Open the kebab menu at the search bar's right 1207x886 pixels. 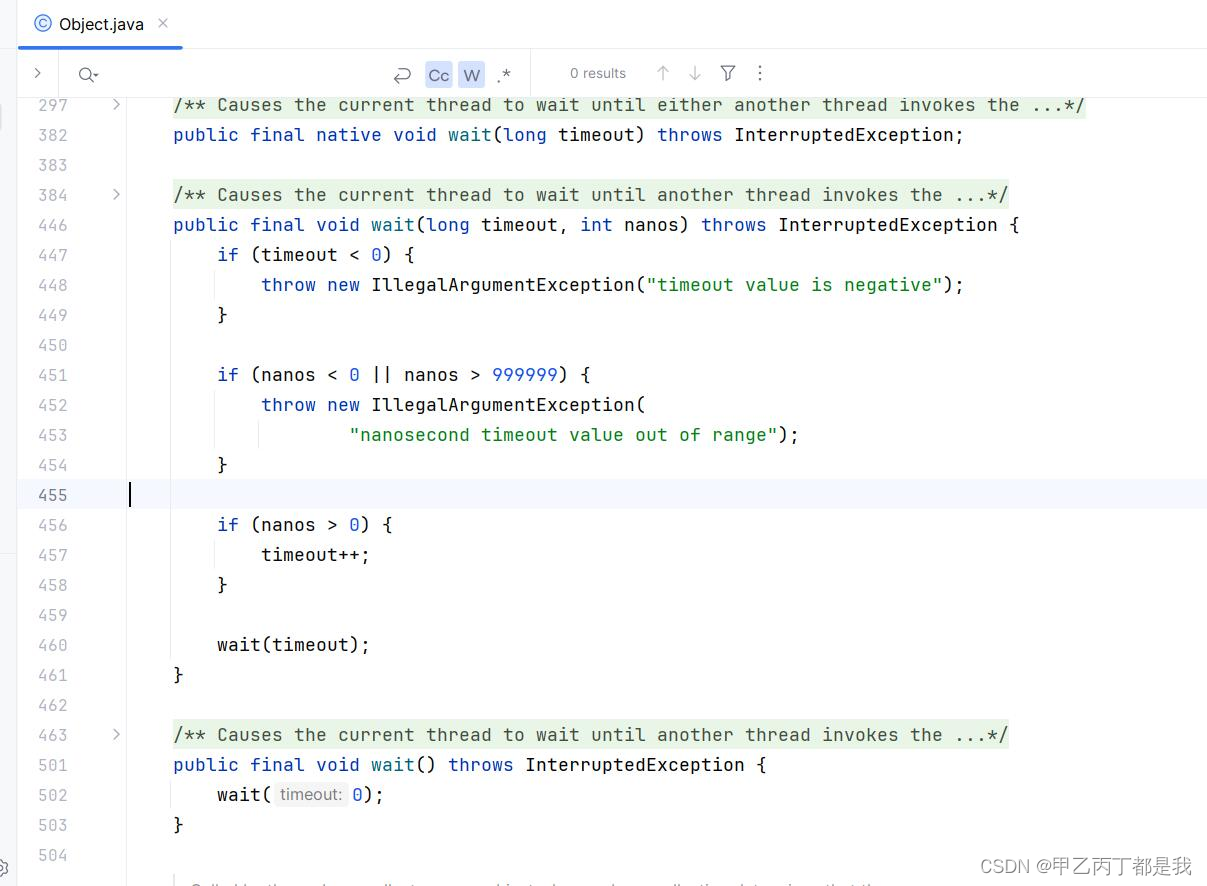(x=760, y=73)
